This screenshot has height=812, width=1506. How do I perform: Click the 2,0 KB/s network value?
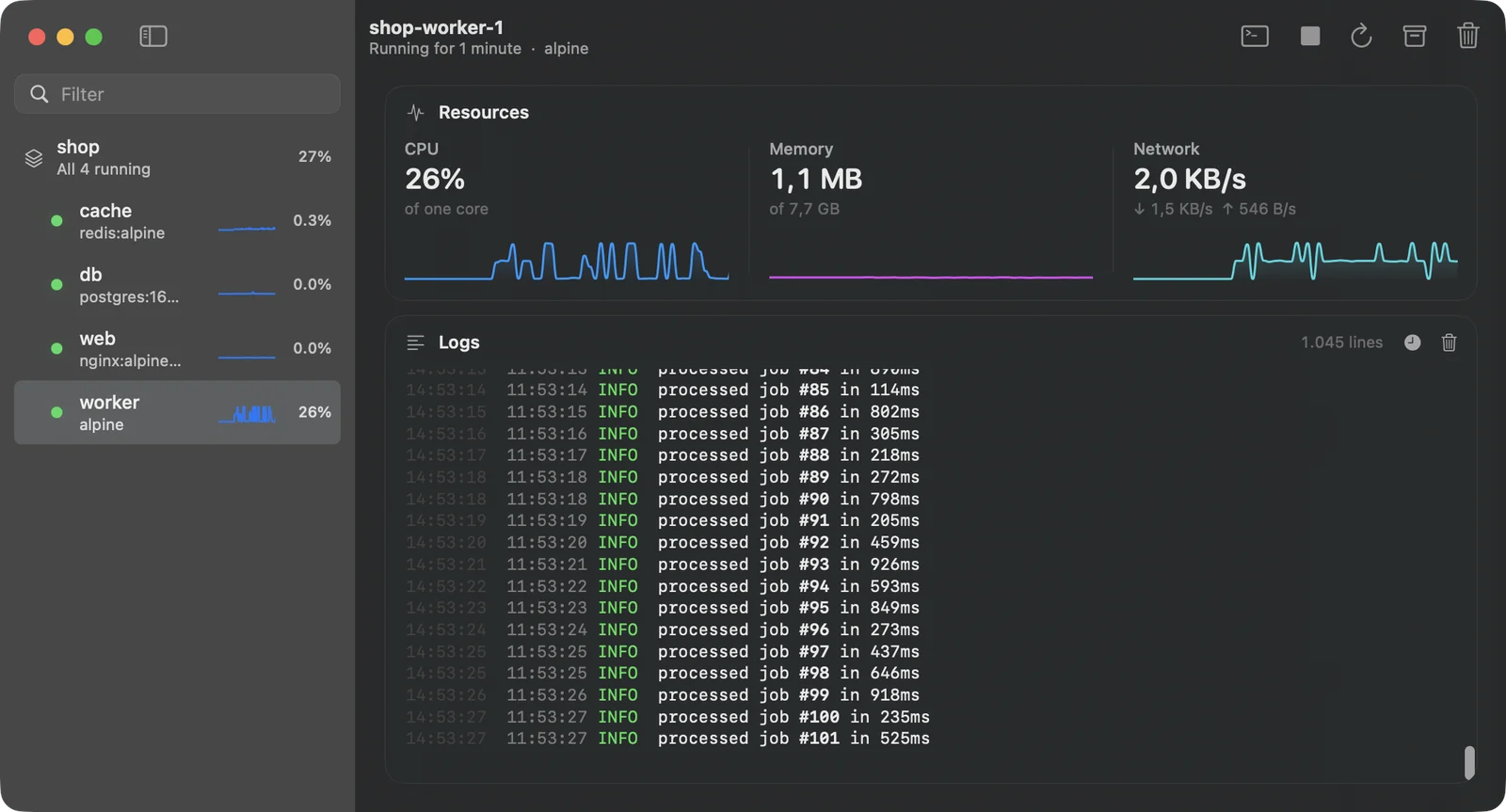tap(1190, 179)
